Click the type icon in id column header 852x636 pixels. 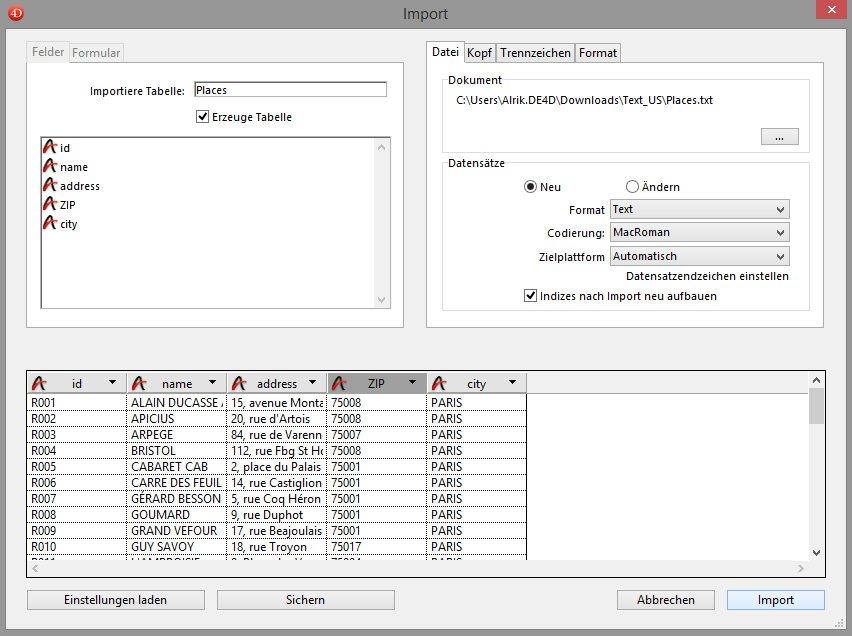pos(39,383)
